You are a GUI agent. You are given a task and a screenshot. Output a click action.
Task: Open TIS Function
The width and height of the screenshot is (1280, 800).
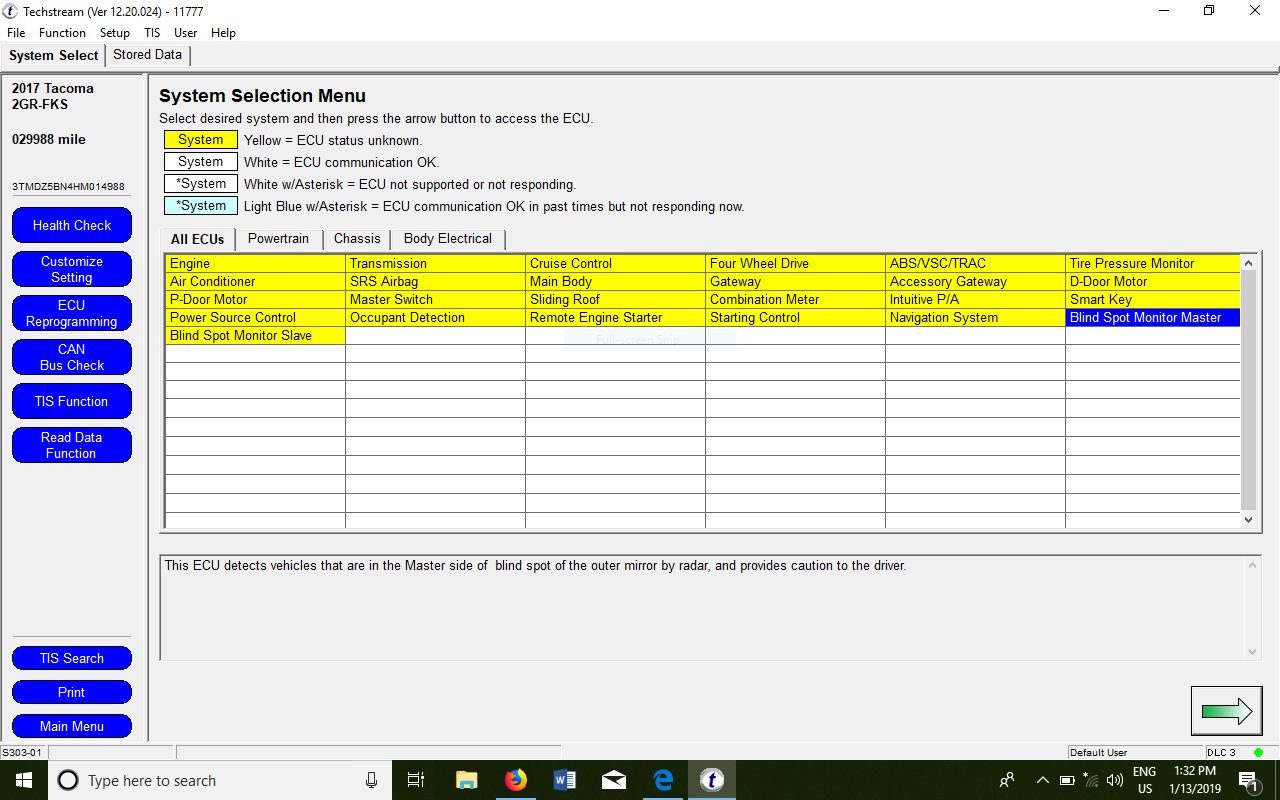click(72, 401)
